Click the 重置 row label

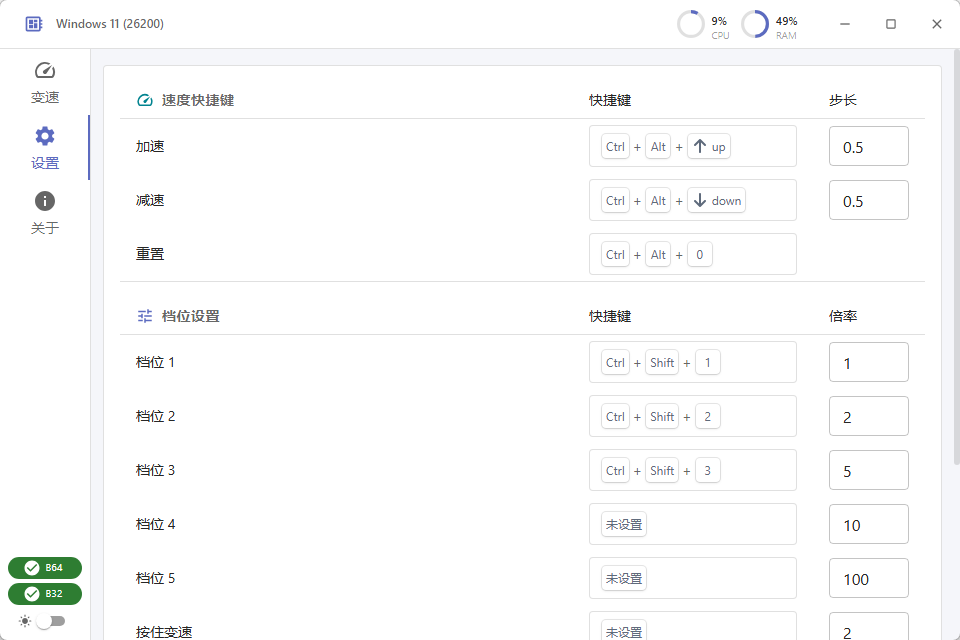[x=150, y=254]
